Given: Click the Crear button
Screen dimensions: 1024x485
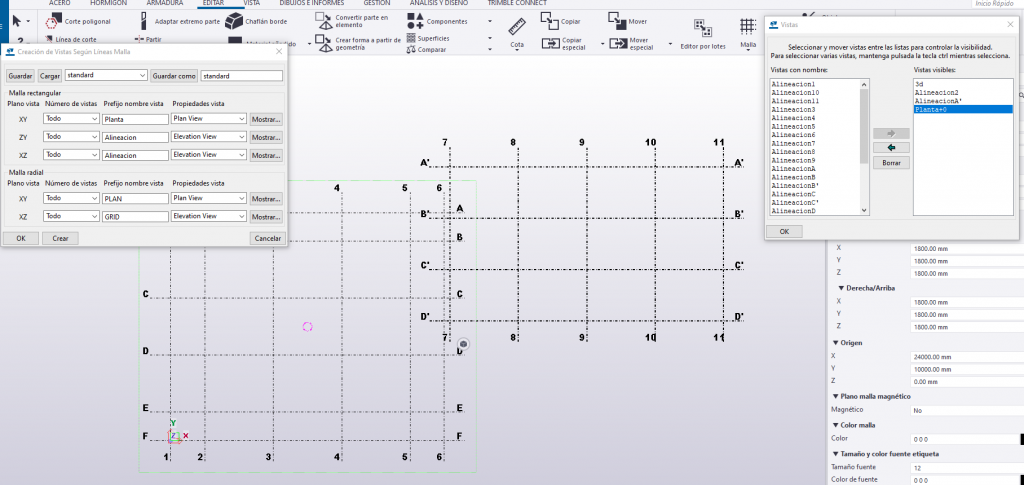Looking at the screenshot, I should click(60, 239).
